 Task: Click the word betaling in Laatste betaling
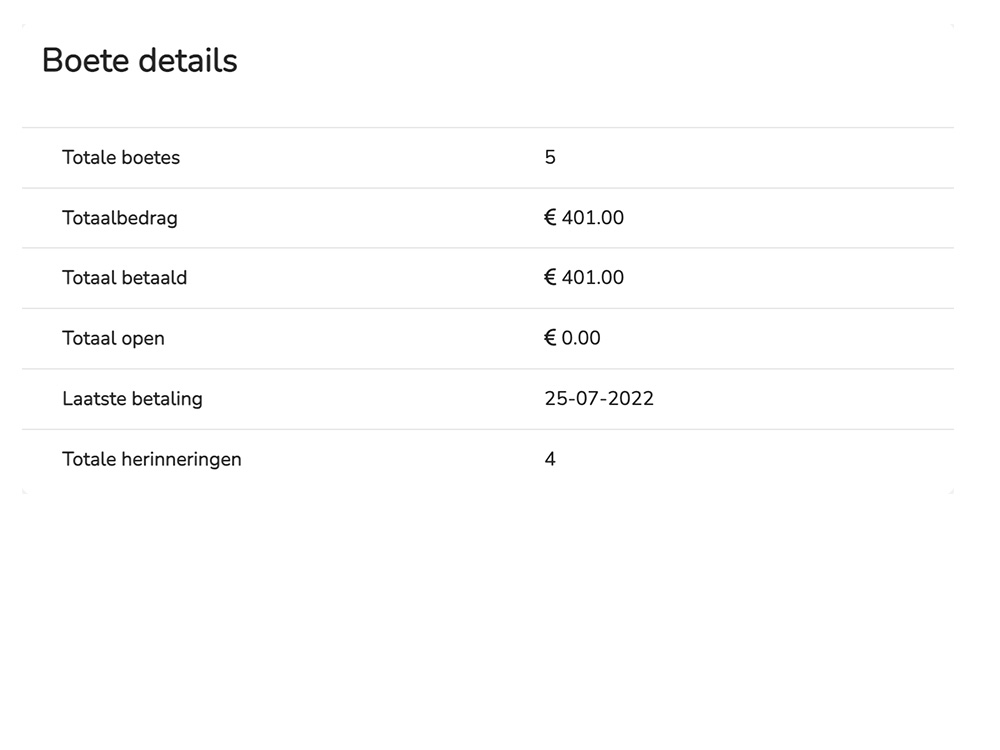[168, 399]
